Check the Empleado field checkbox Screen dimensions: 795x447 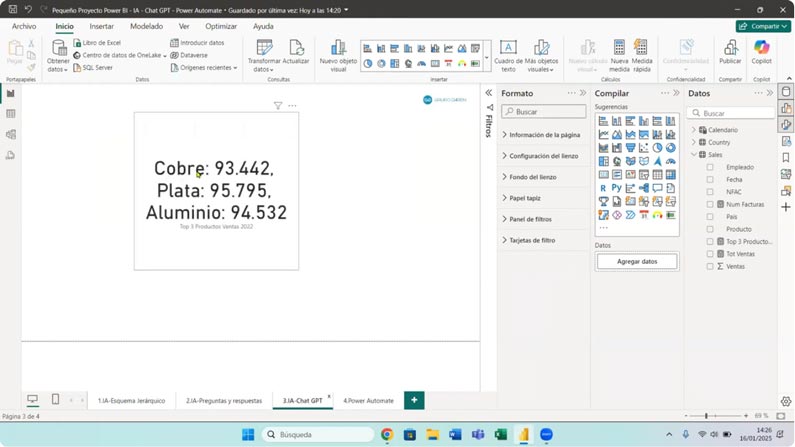pyautogui.click(x=710, y=167)
